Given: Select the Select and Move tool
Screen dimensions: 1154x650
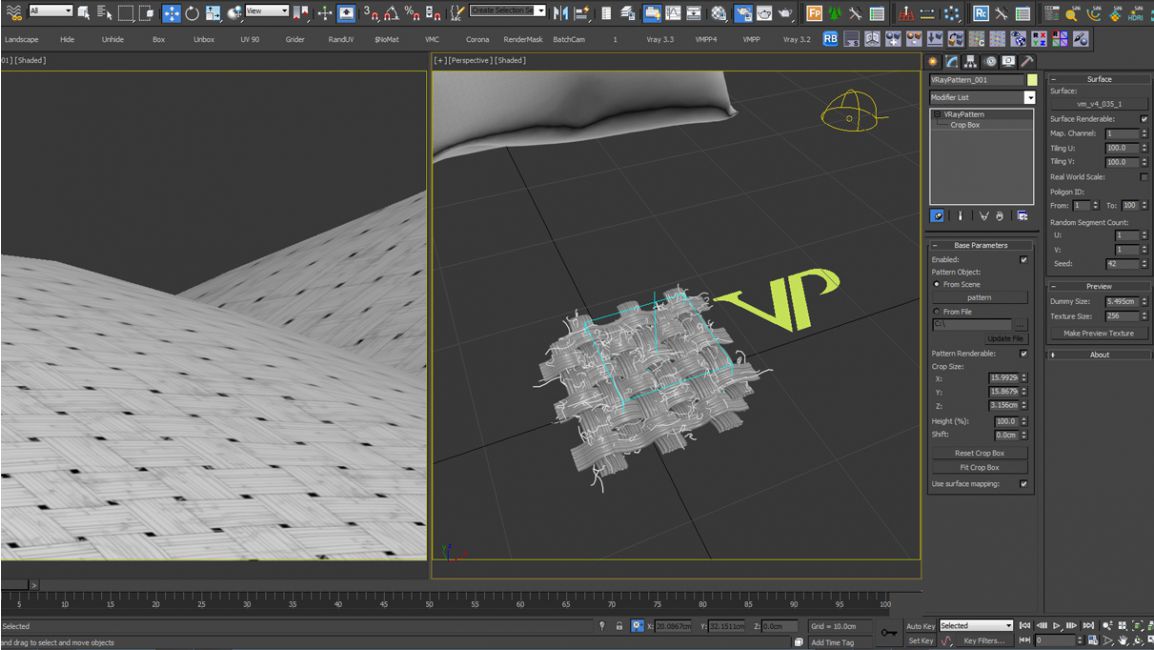Looking at the screenshot, I should click(x=171, y=12).
